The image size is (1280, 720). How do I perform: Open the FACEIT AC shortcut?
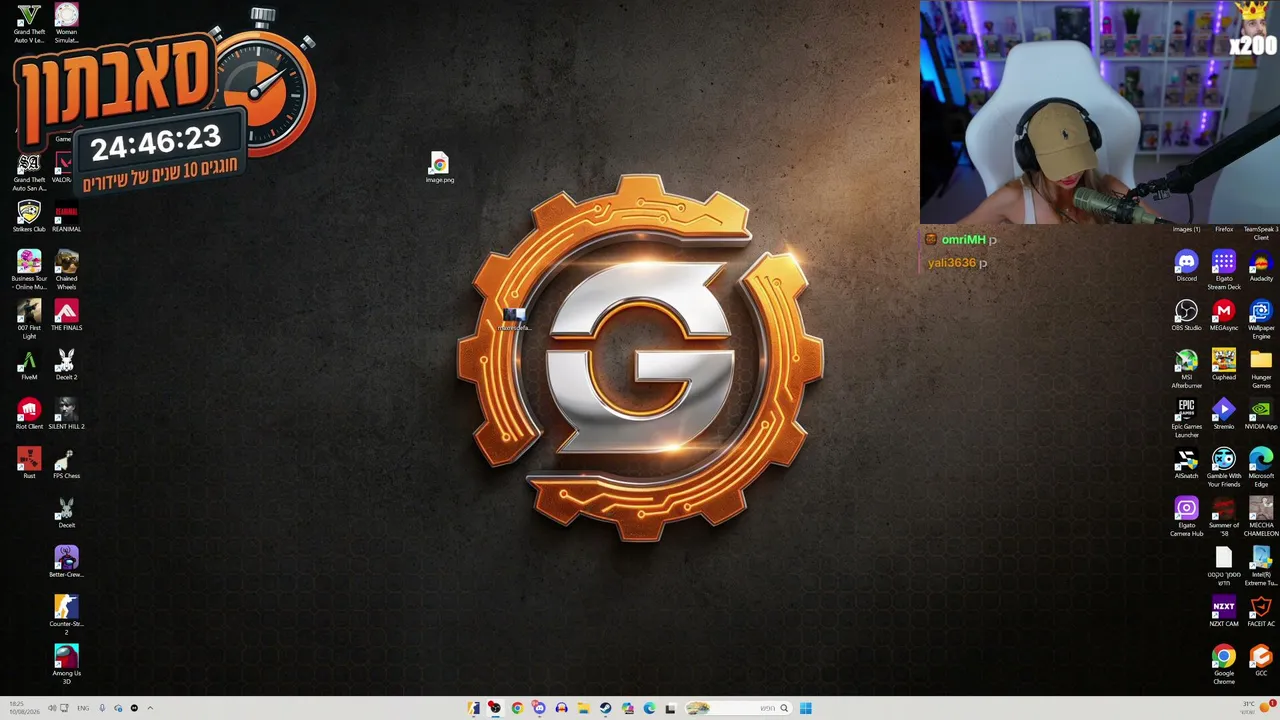coord(1261,611)
